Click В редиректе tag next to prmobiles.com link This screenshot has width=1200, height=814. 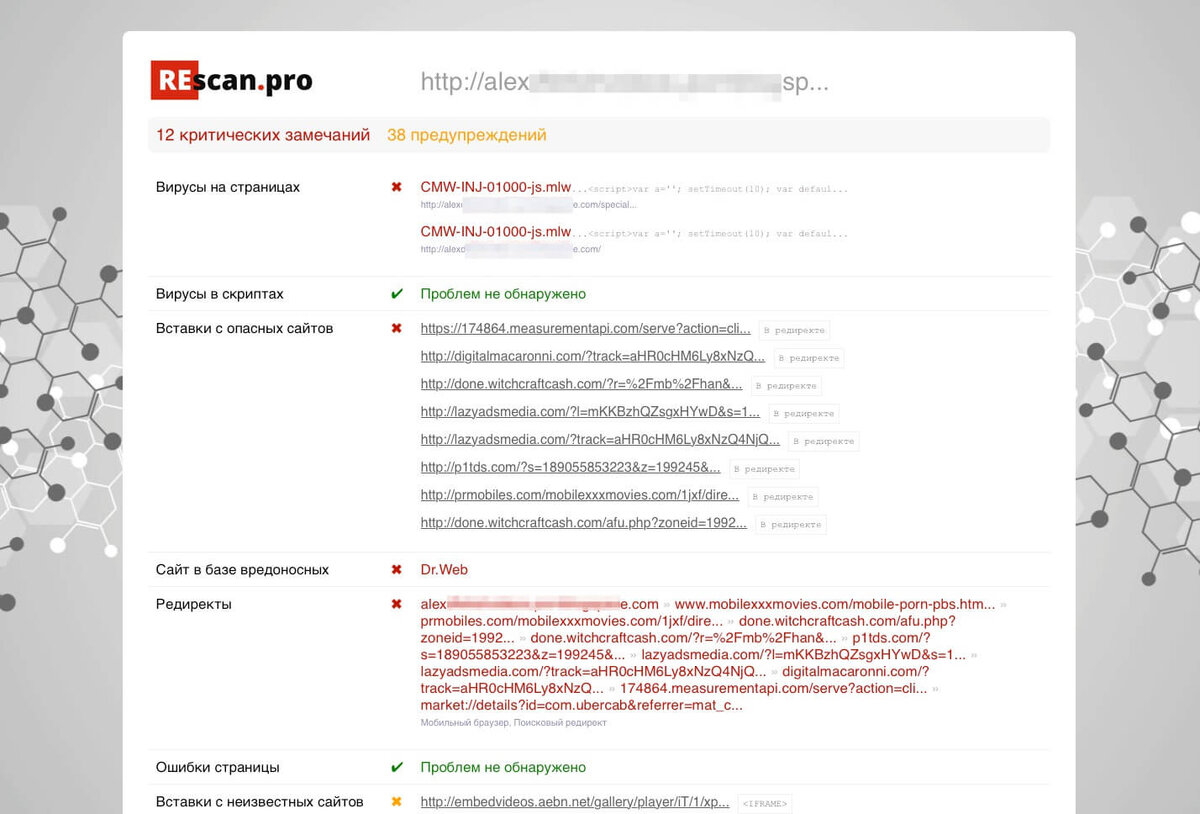(782, 497)
